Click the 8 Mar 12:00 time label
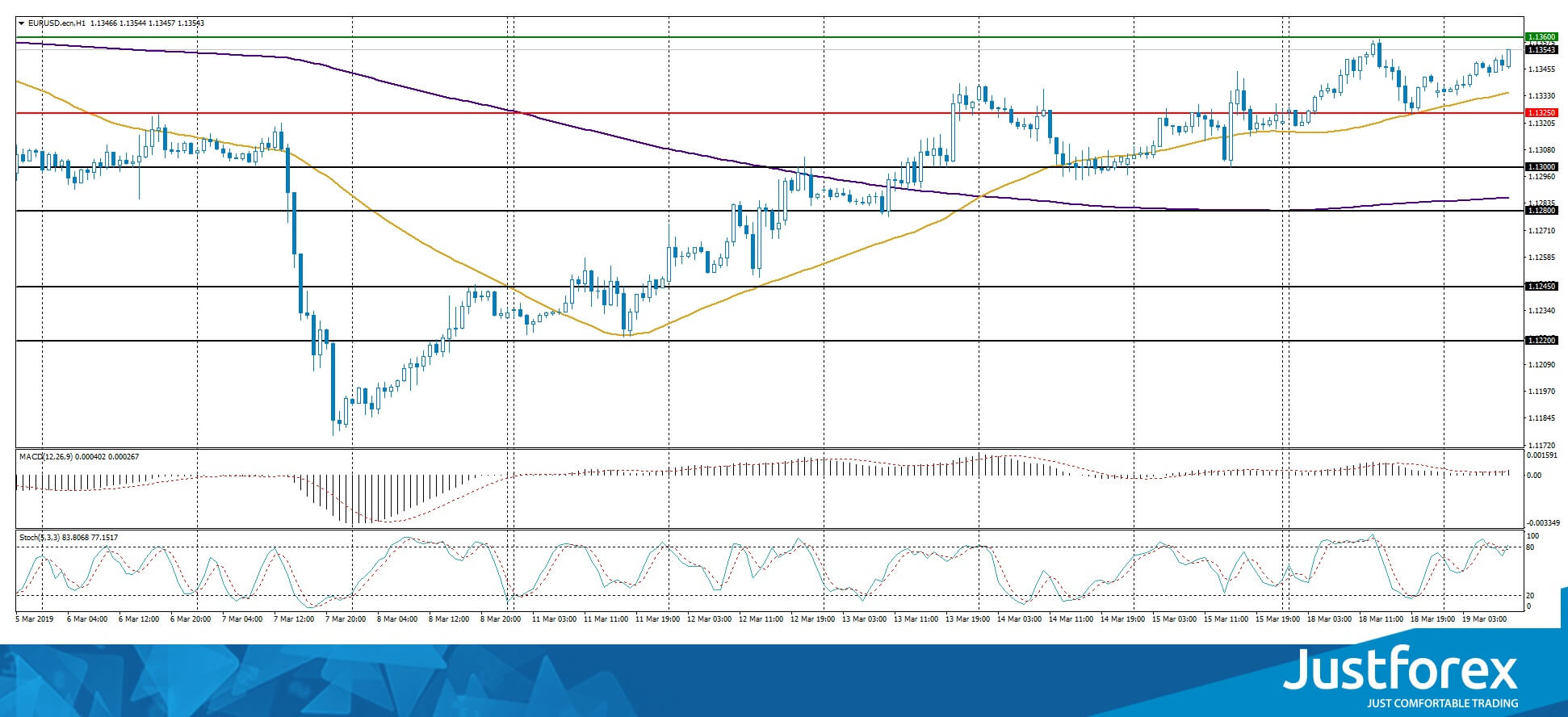1568x717 pixels. click(449, 619)
